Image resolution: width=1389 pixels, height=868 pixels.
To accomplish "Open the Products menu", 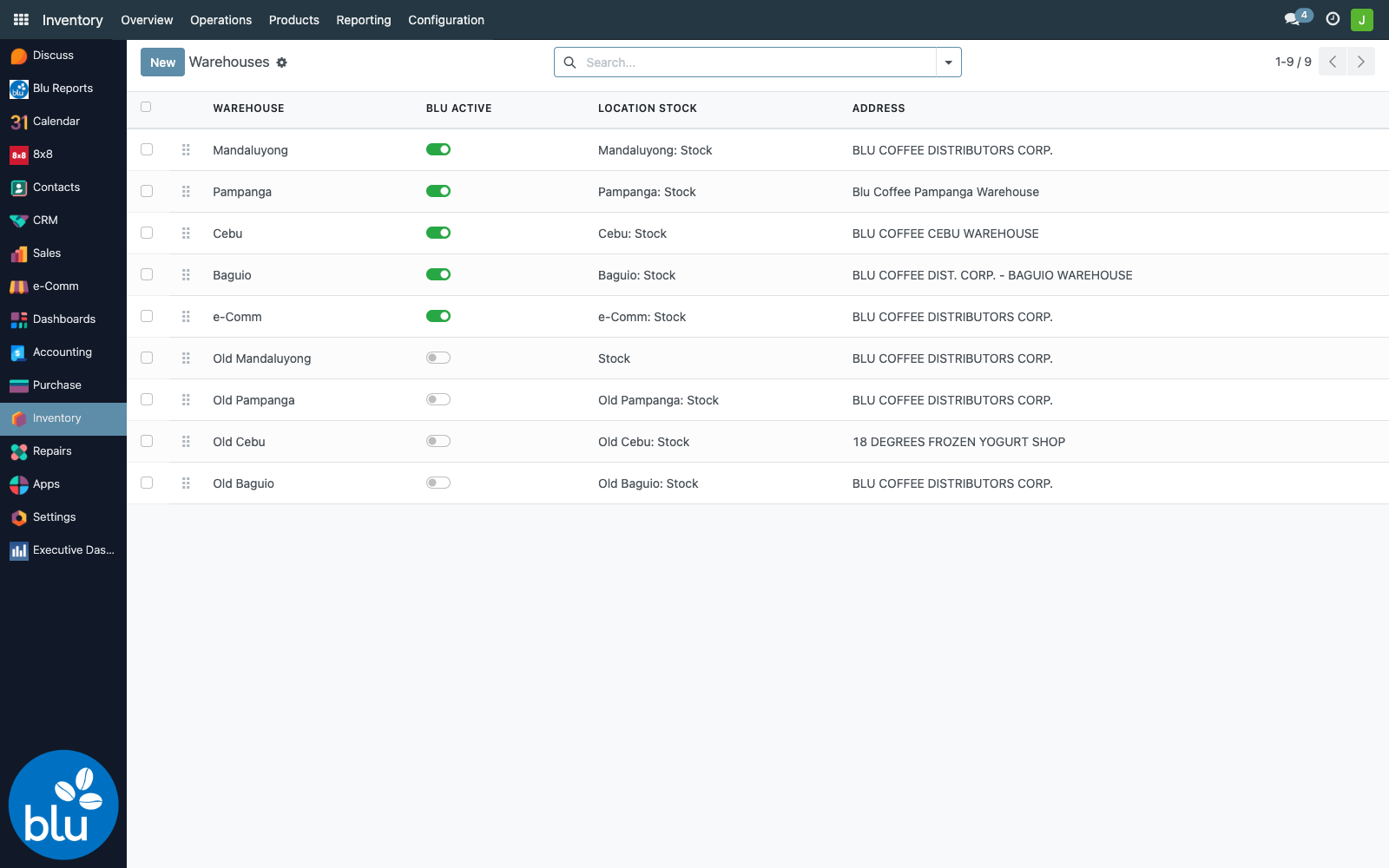I will [x=294, y=20].
